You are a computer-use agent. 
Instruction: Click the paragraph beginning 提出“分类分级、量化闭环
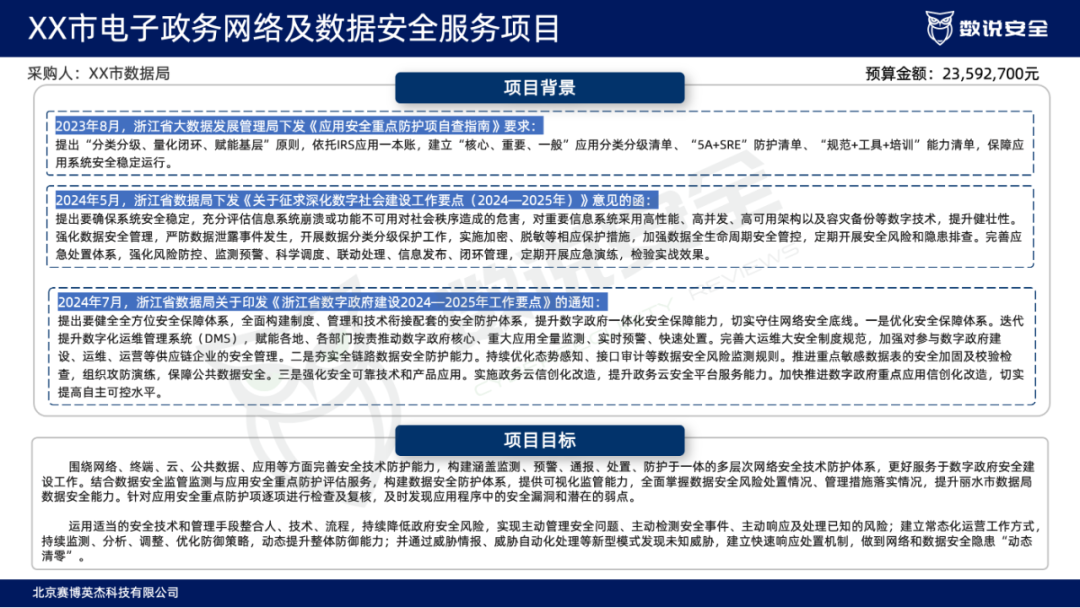540,153
